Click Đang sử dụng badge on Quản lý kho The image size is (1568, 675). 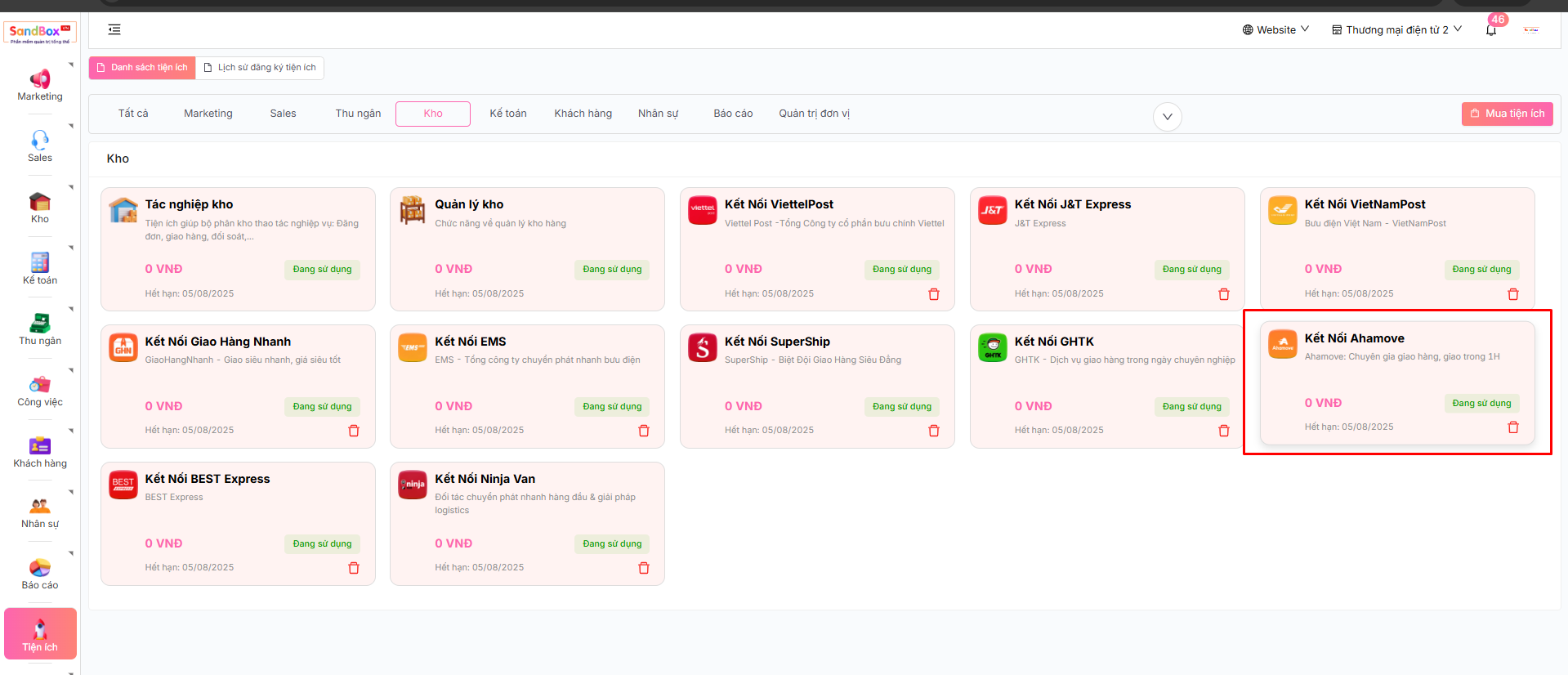[x=611, y=270]
